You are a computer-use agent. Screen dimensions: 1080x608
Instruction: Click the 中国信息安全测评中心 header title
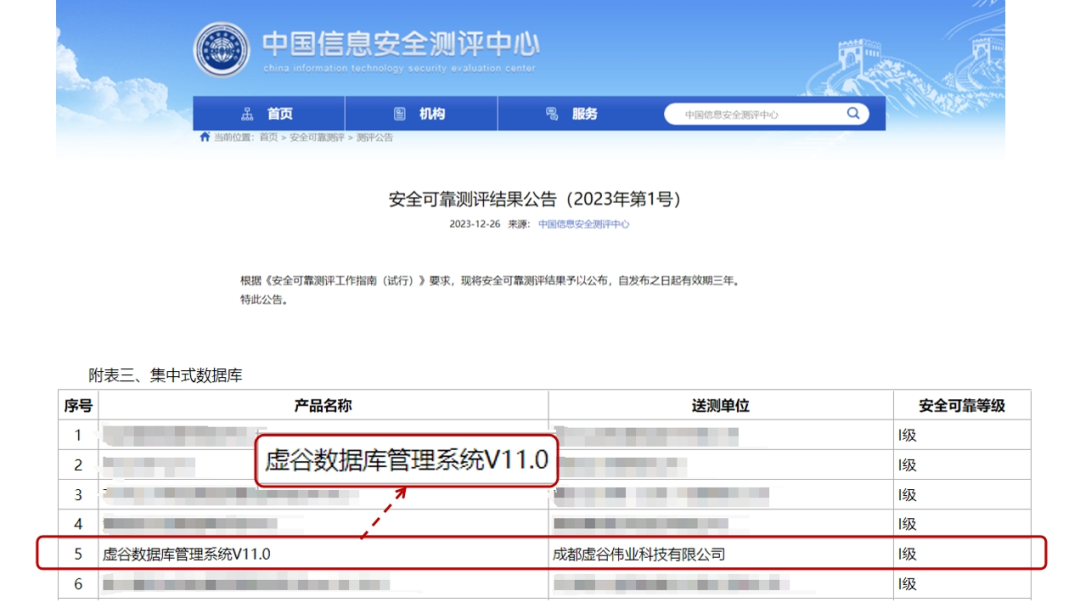pos(400,44)
